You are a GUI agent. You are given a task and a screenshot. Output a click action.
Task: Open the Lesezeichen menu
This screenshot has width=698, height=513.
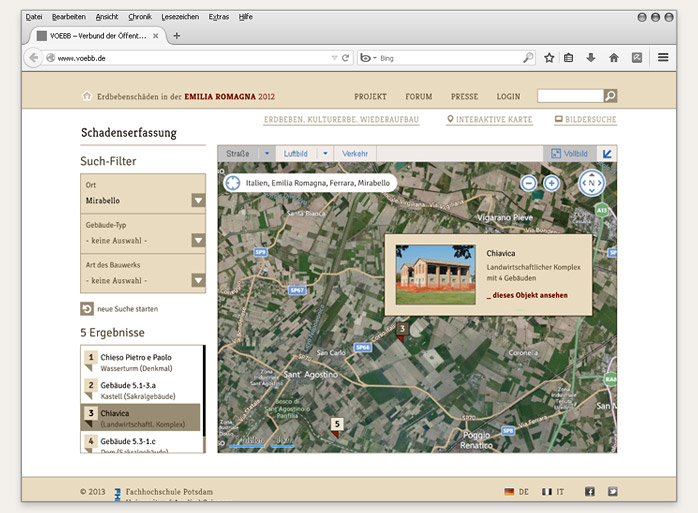(x=180, y=17)
